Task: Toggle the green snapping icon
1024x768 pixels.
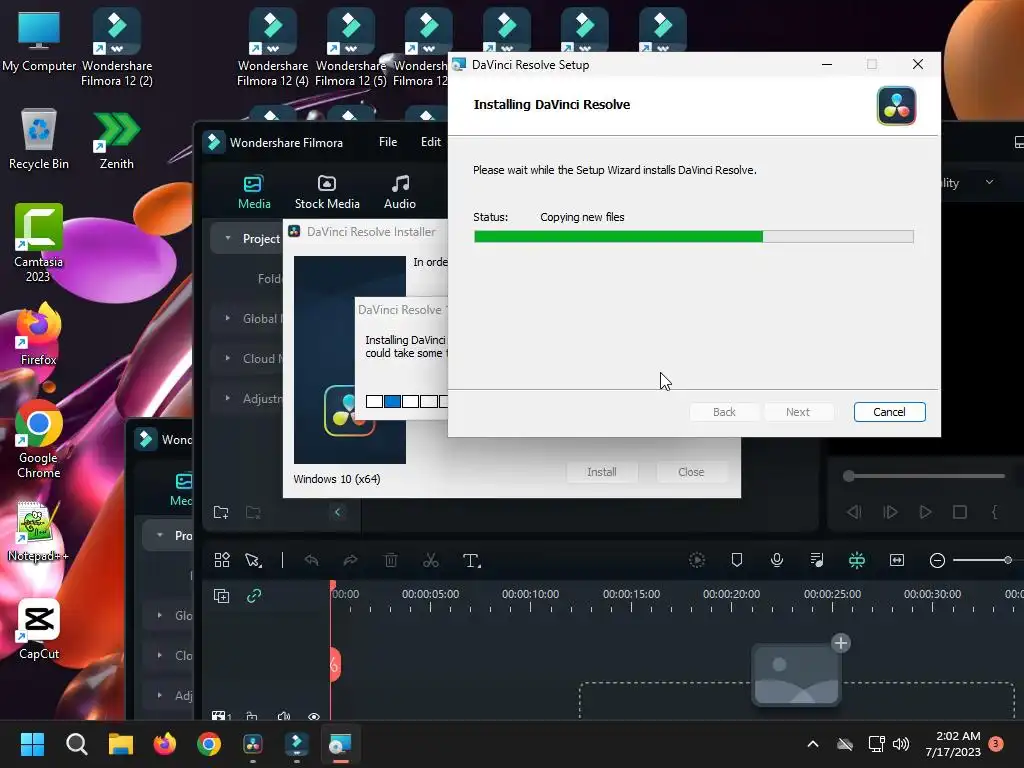Action: click(857, 560)
